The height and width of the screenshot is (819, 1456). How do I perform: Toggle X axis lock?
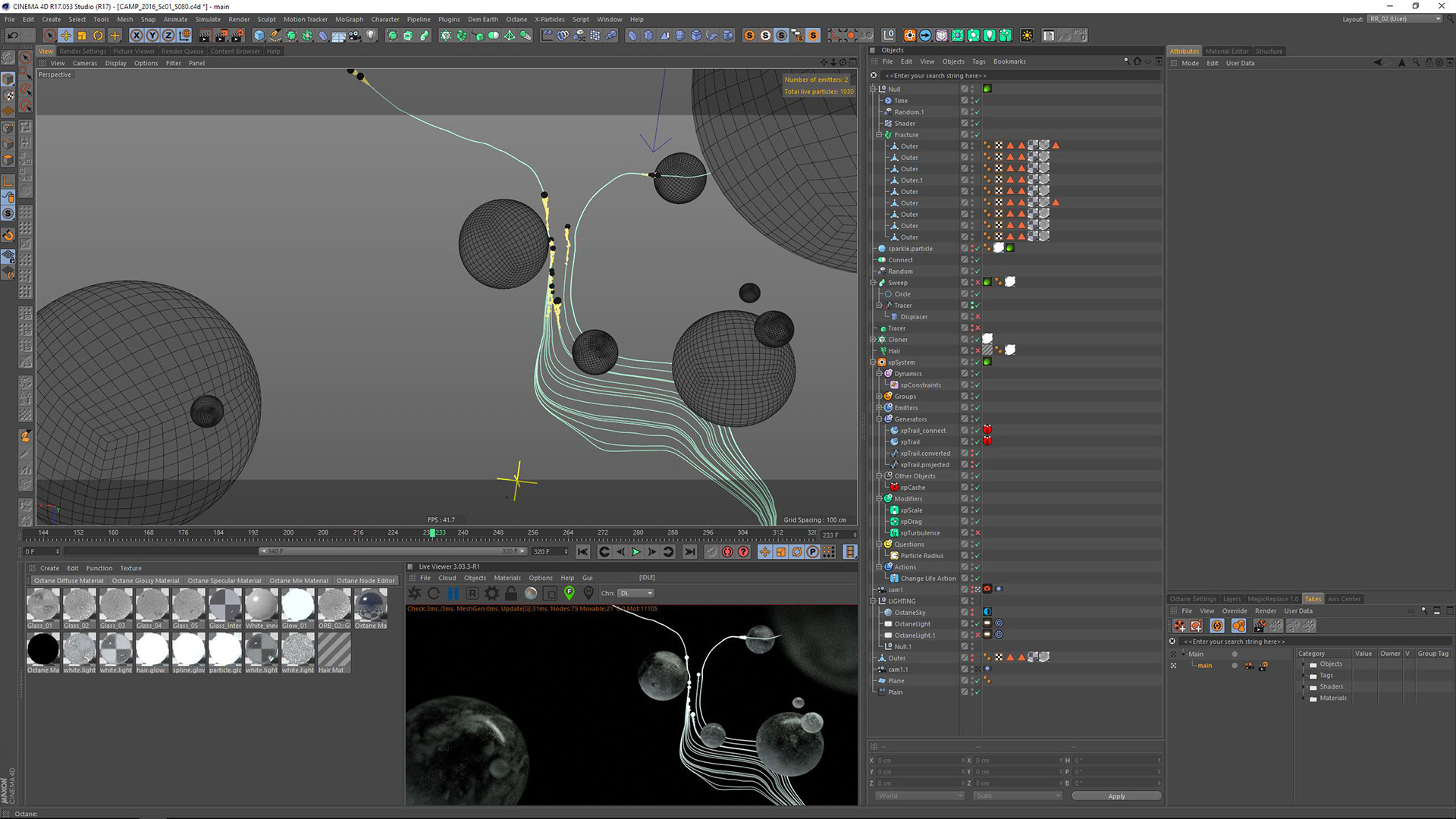coord(136,35)
